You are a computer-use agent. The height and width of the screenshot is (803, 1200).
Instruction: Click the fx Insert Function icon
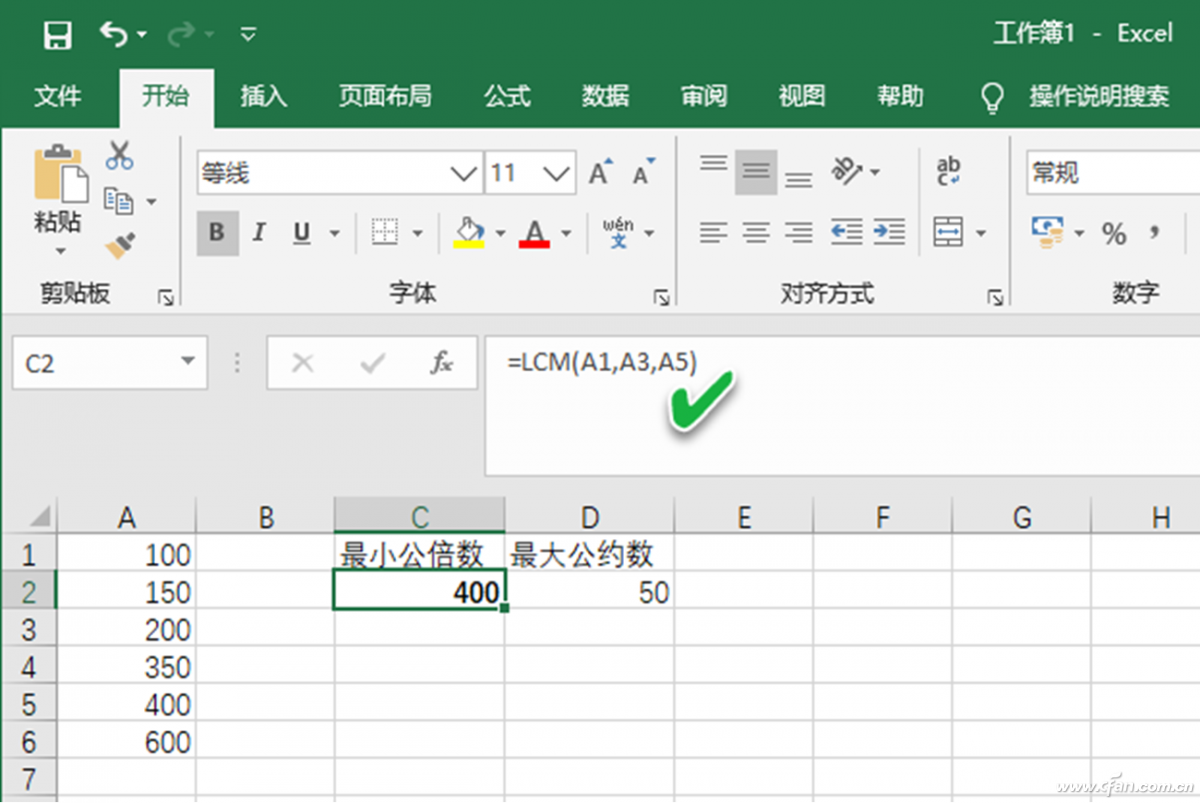tap(441, 363)
